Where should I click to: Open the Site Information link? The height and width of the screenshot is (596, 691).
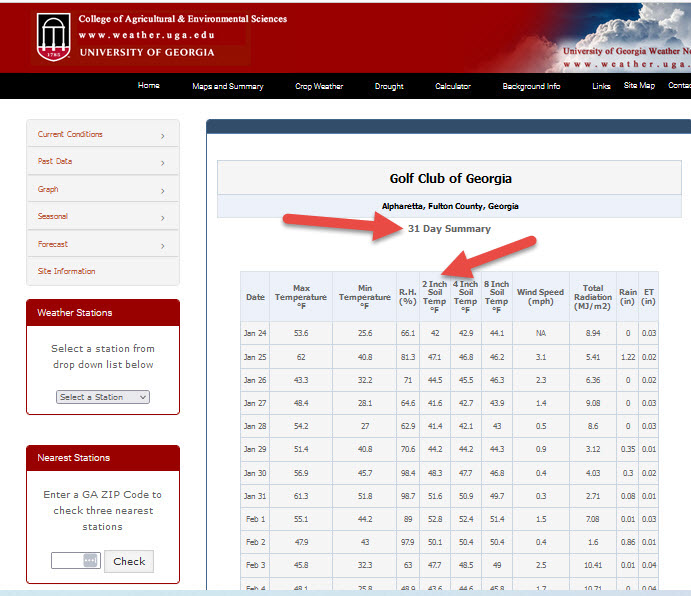[x=67, y=271]
